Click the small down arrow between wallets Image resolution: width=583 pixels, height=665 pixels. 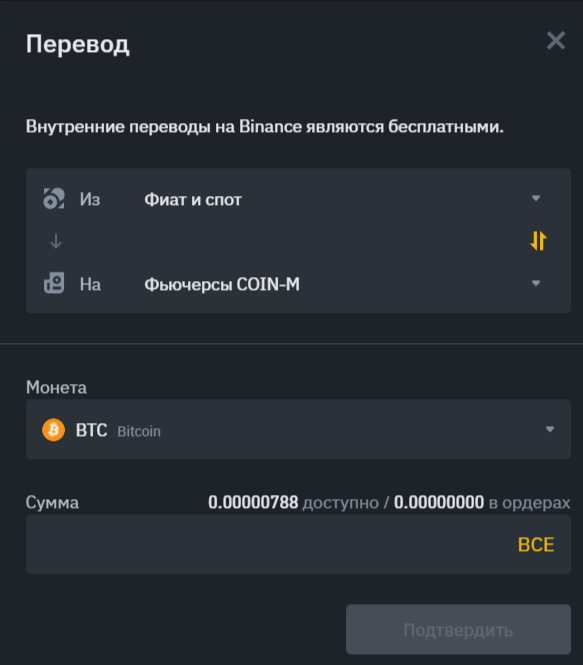tap(56, 241)
